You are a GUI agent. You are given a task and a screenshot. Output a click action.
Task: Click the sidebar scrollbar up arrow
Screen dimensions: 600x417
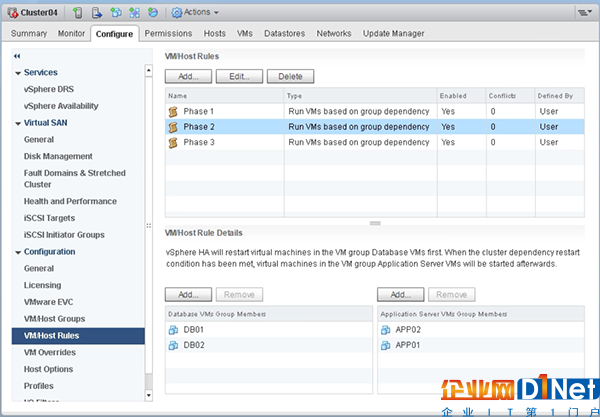[148, 71]
